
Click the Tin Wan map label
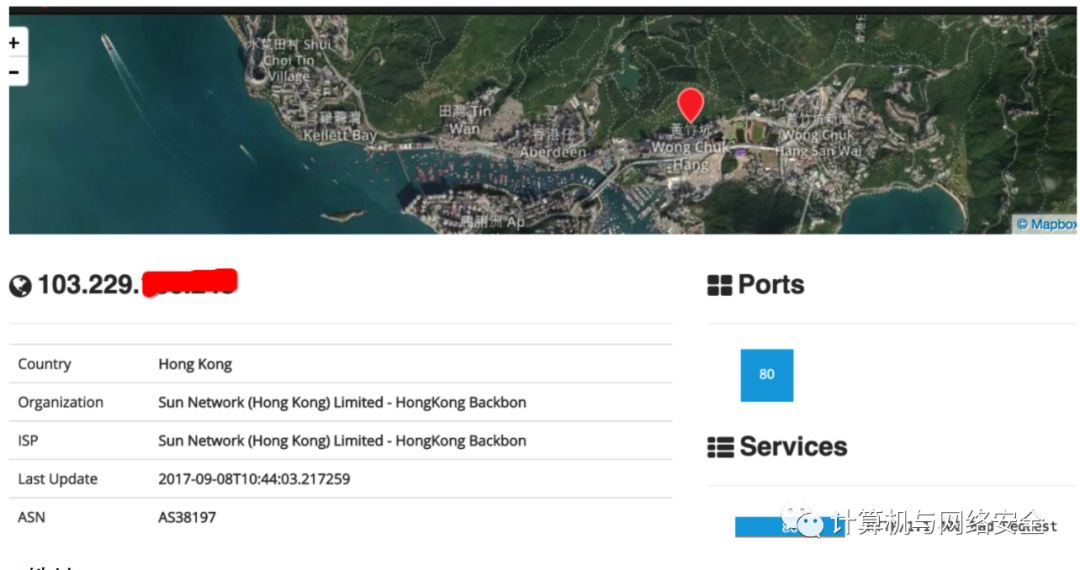466,121
